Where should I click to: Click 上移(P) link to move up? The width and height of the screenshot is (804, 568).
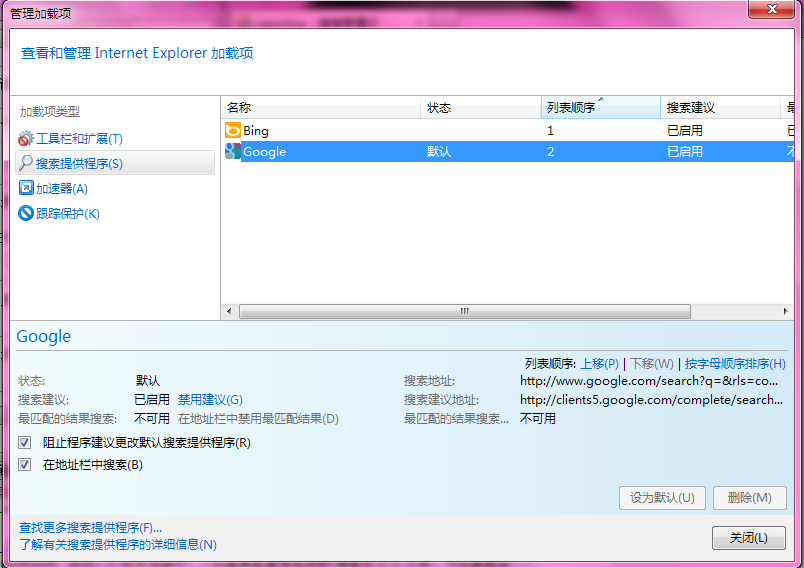(x=599, y=363)
